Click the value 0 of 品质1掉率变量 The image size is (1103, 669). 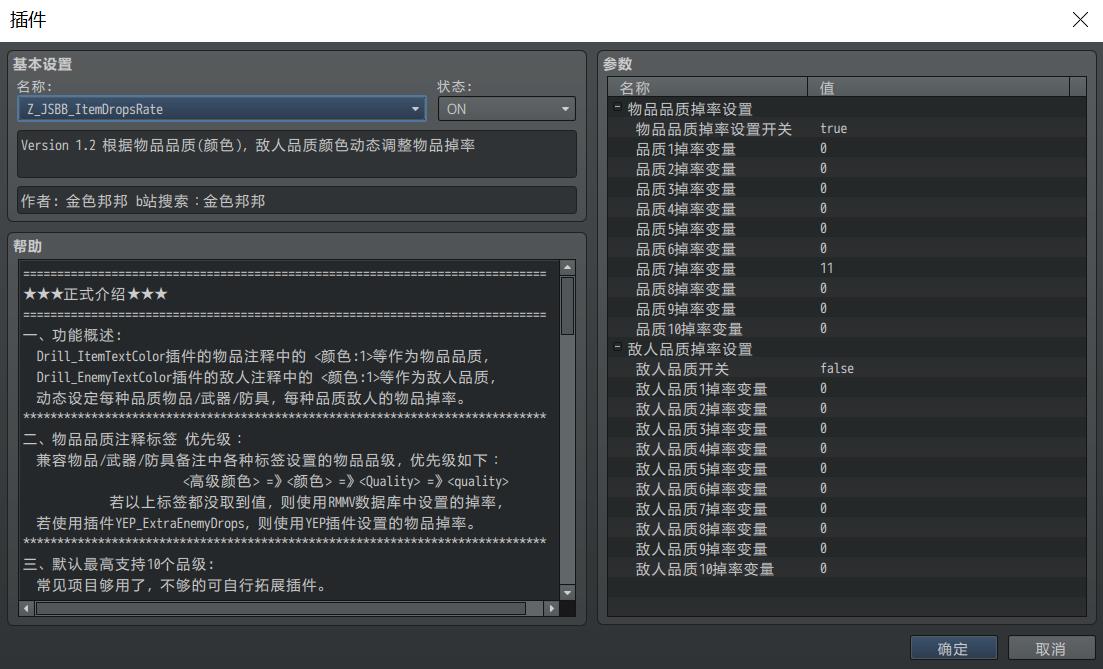[x=823, y=149]
